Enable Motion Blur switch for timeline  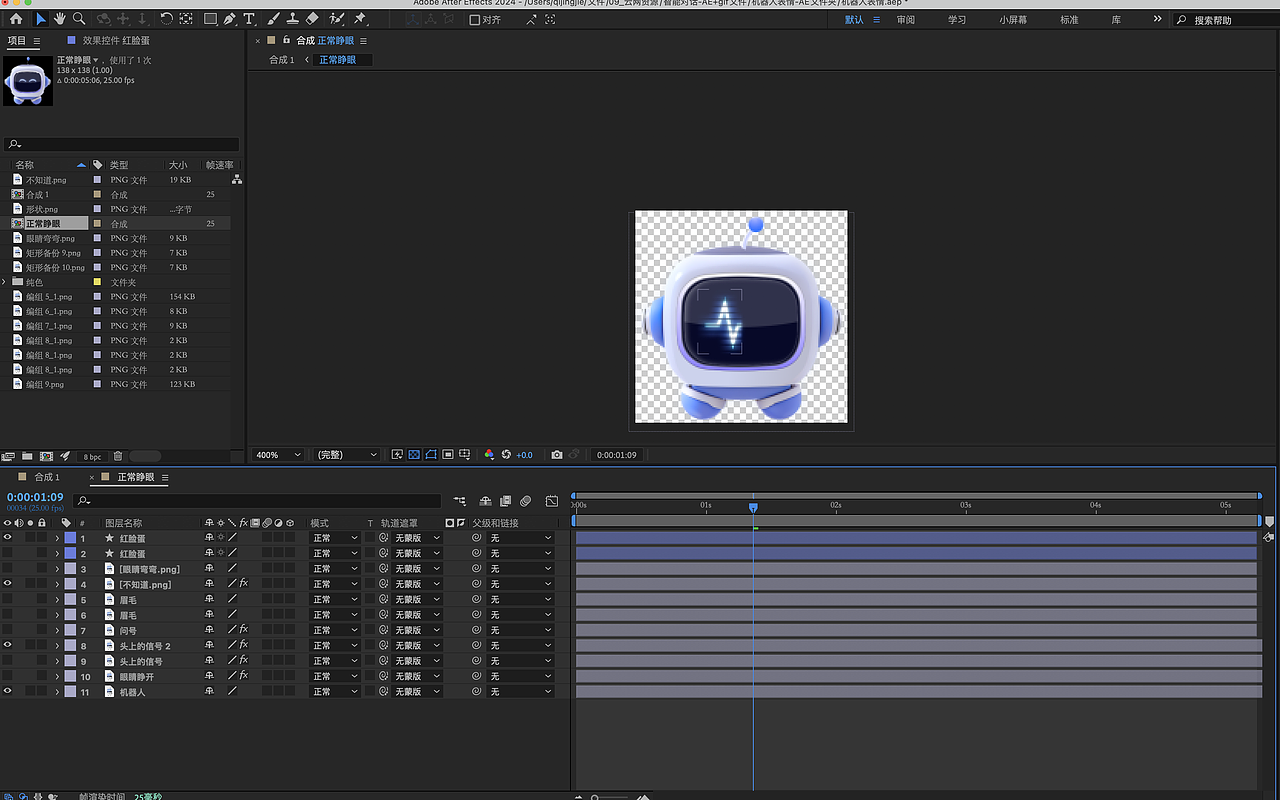point(525,501)
